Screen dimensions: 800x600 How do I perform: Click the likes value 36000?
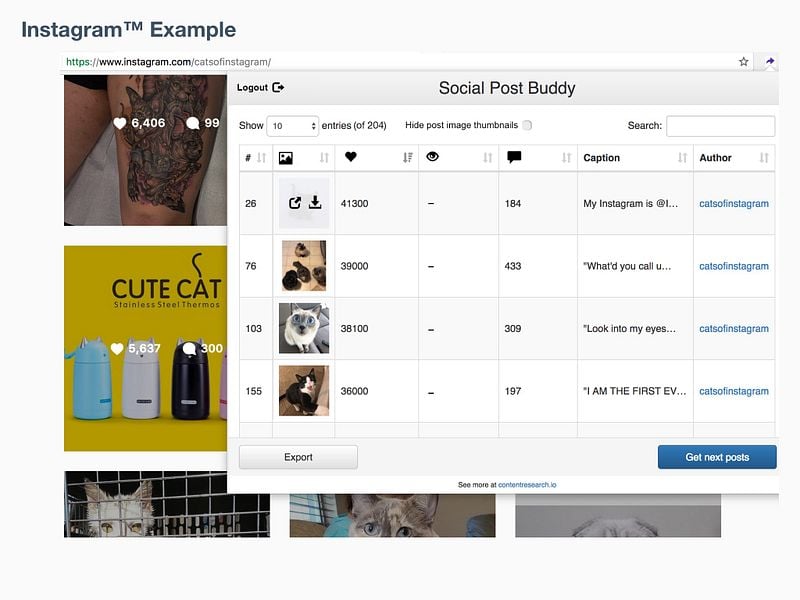click(355, 391)
